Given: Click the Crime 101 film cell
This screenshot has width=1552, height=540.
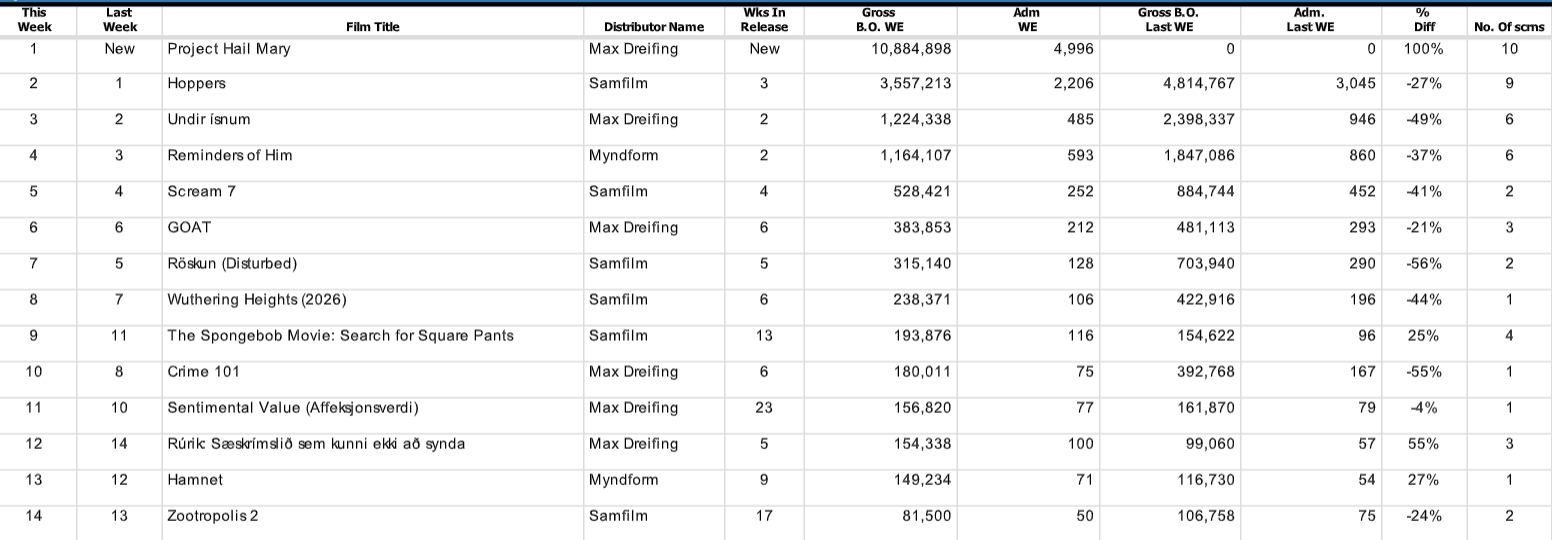Looking at the screenshot, I should (x=203, y=372).
